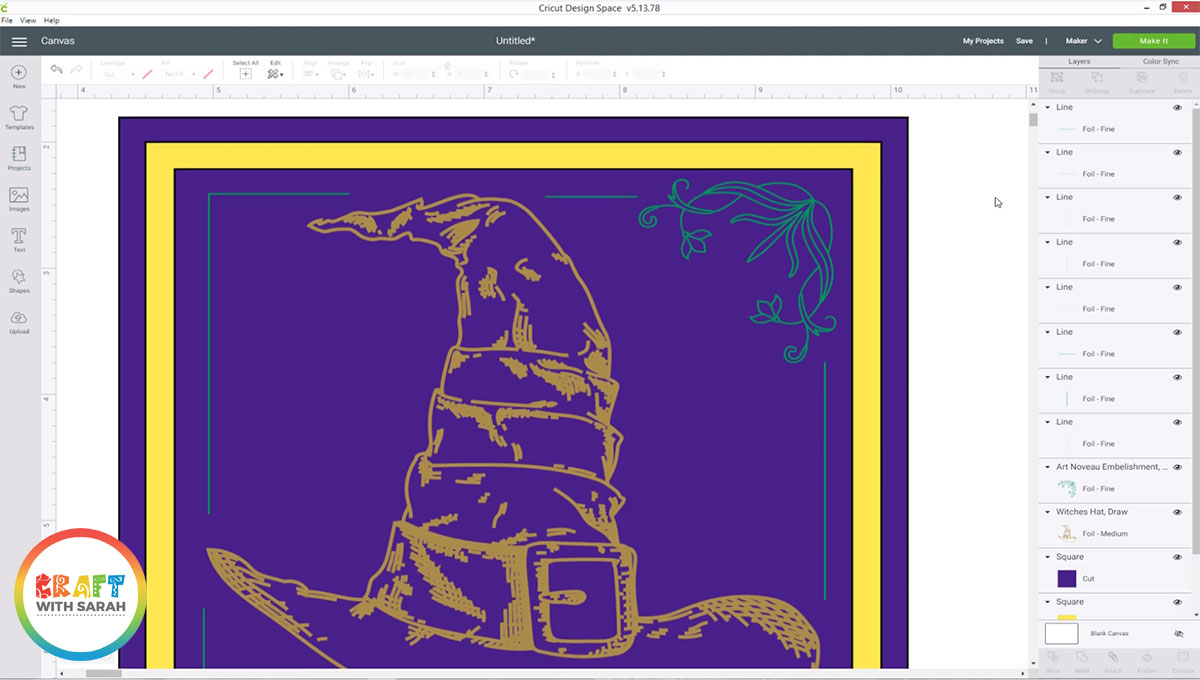The image size is (1200, 680).
Task: Open the Shapes tool
Action: 19,279
